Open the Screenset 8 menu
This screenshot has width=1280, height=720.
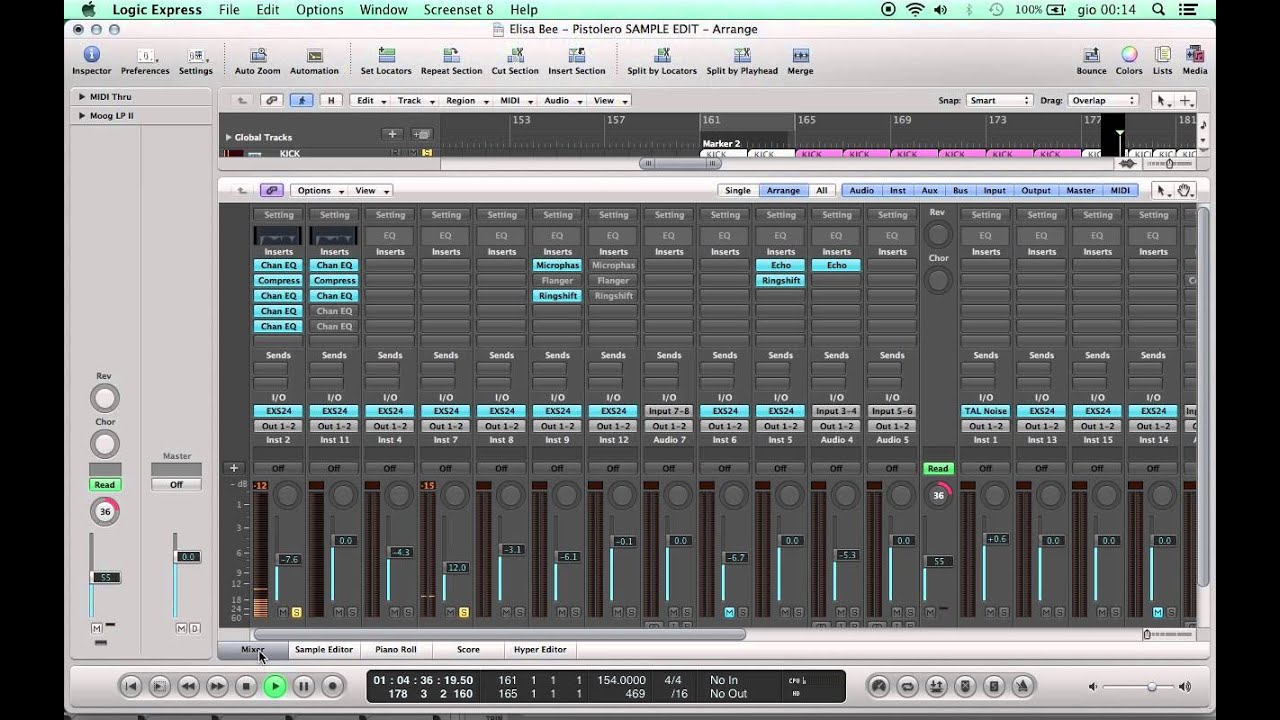[459, 9]
